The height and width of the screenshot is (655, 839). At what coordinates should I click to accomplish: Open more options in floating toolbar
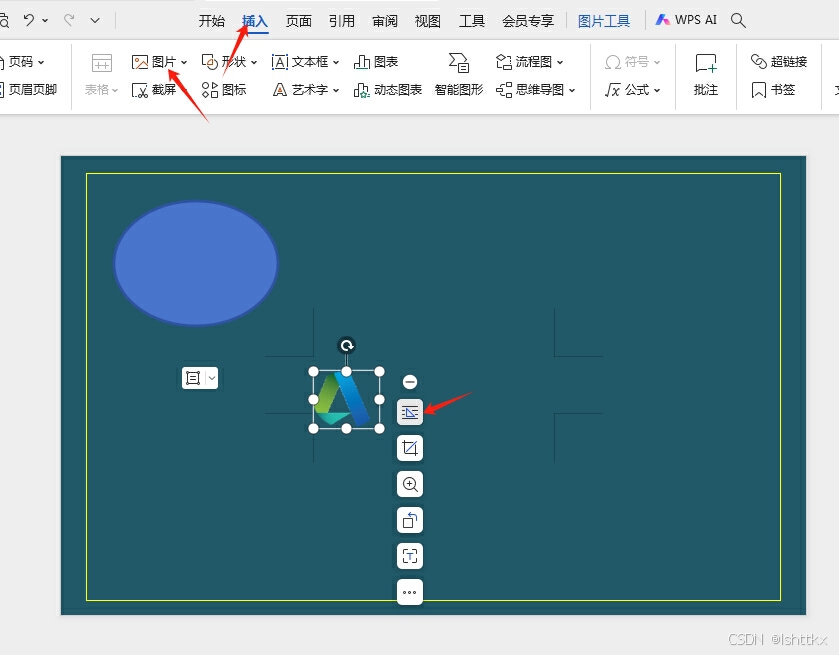tap(410, 592)
